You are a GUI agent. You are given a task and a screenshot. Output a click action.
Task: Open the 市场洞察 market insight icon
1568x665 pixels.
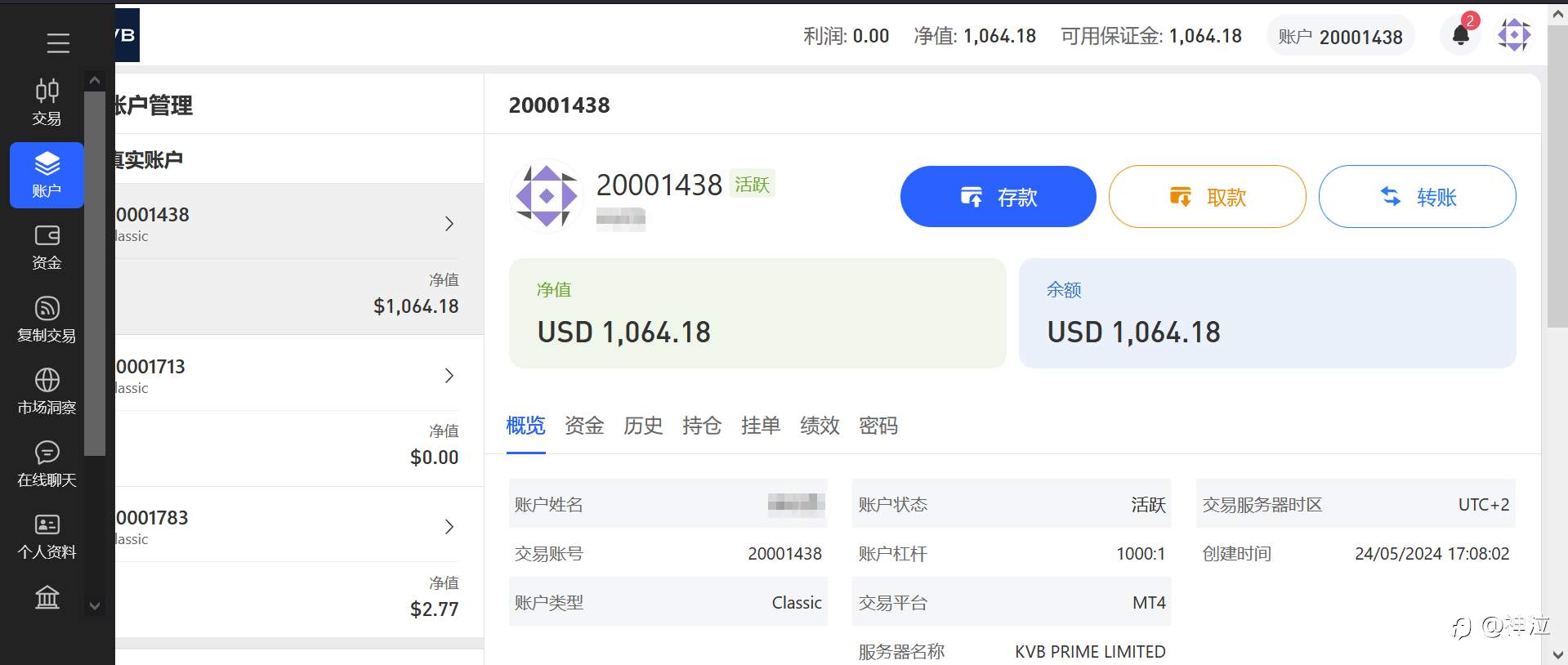pos(47,391)
